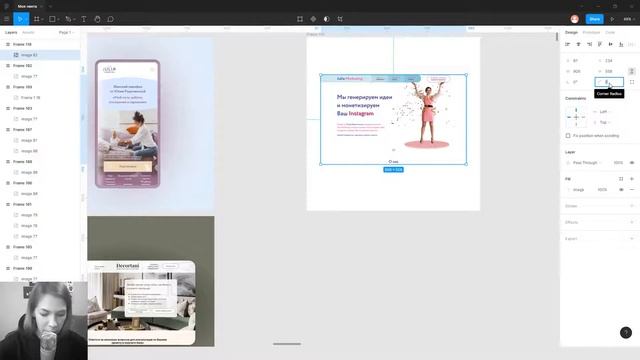Toggle Image fill visibility eye
640x360 pixels.
point(621,190)
